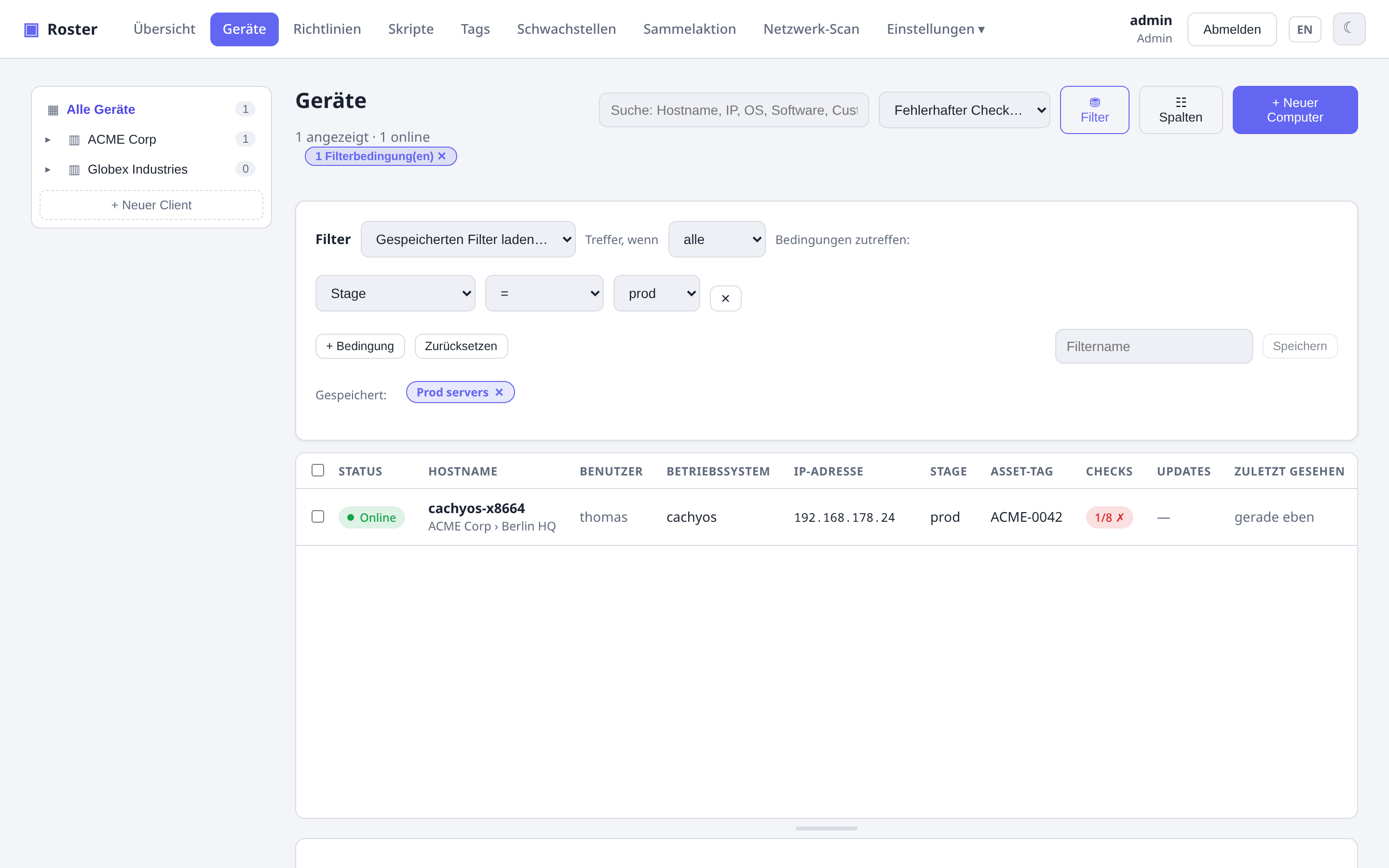Image resolution: width=1389 pixels, height=868 pixels.
Task: Click the '1/8 ✗' checks badge
Action: [x=1109, y=517]
